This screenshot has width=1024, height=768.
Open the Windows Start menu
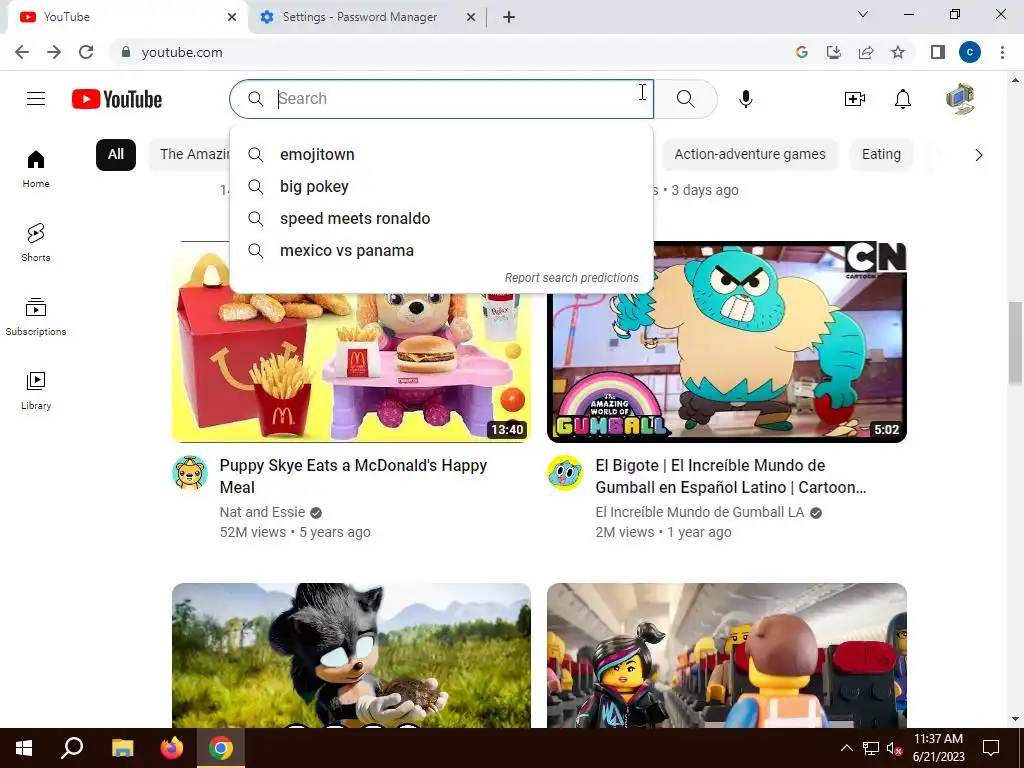[24, 748]
